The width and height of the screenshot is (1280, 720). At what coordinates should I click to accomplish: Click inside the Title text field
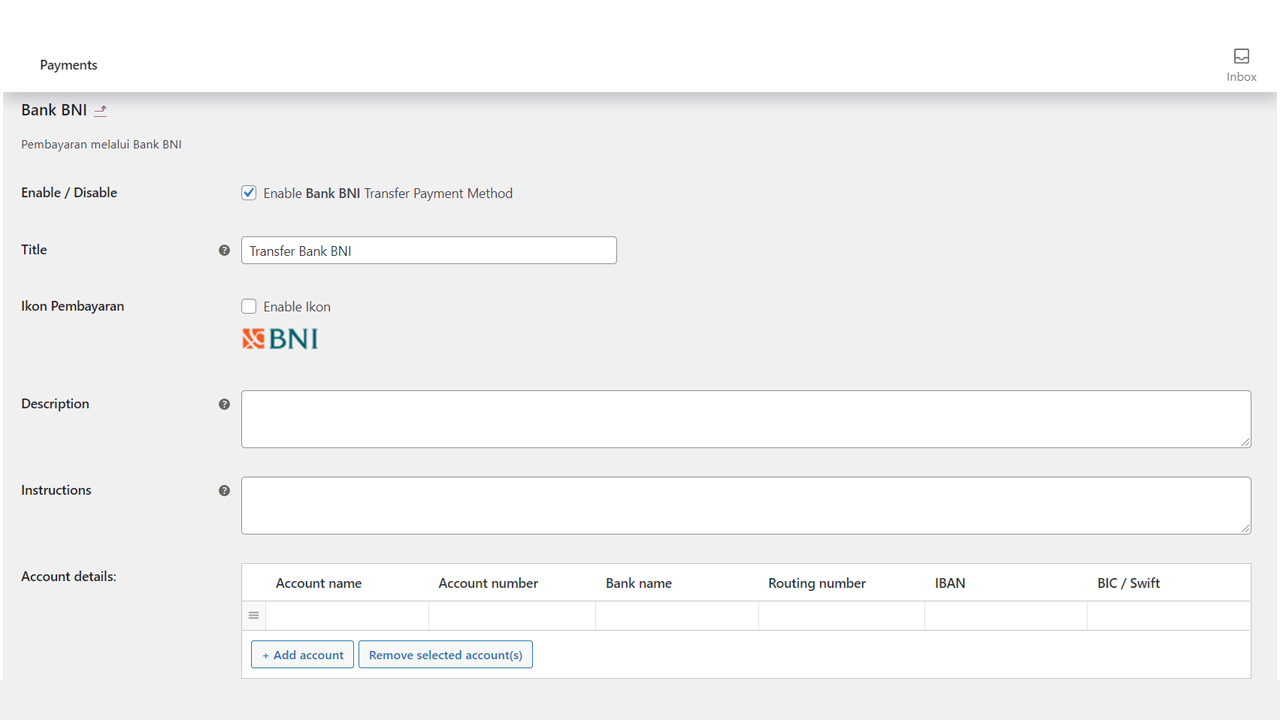click(x=428, y=250)
